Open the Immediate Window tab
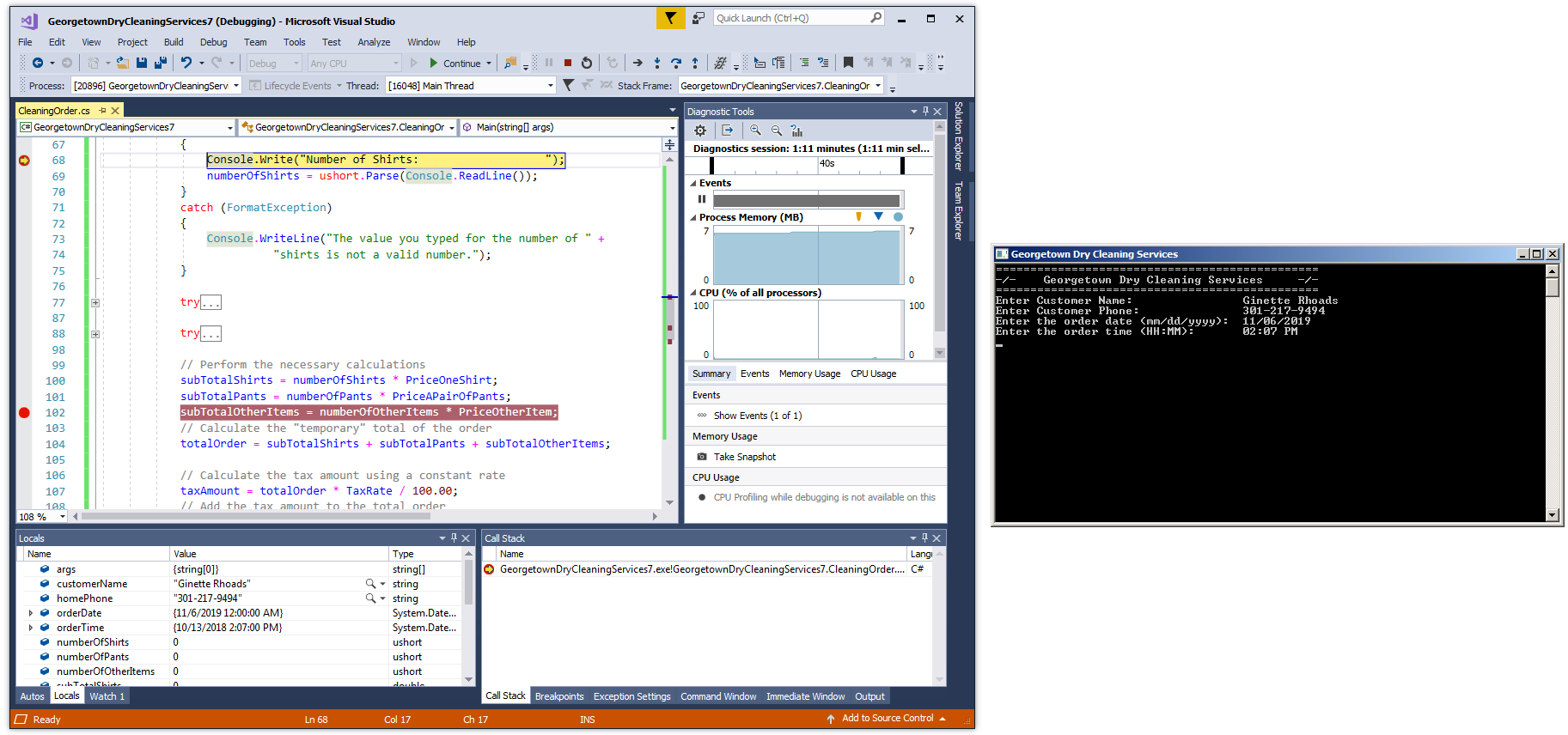 pyautogui.click(x=805, y=696)
